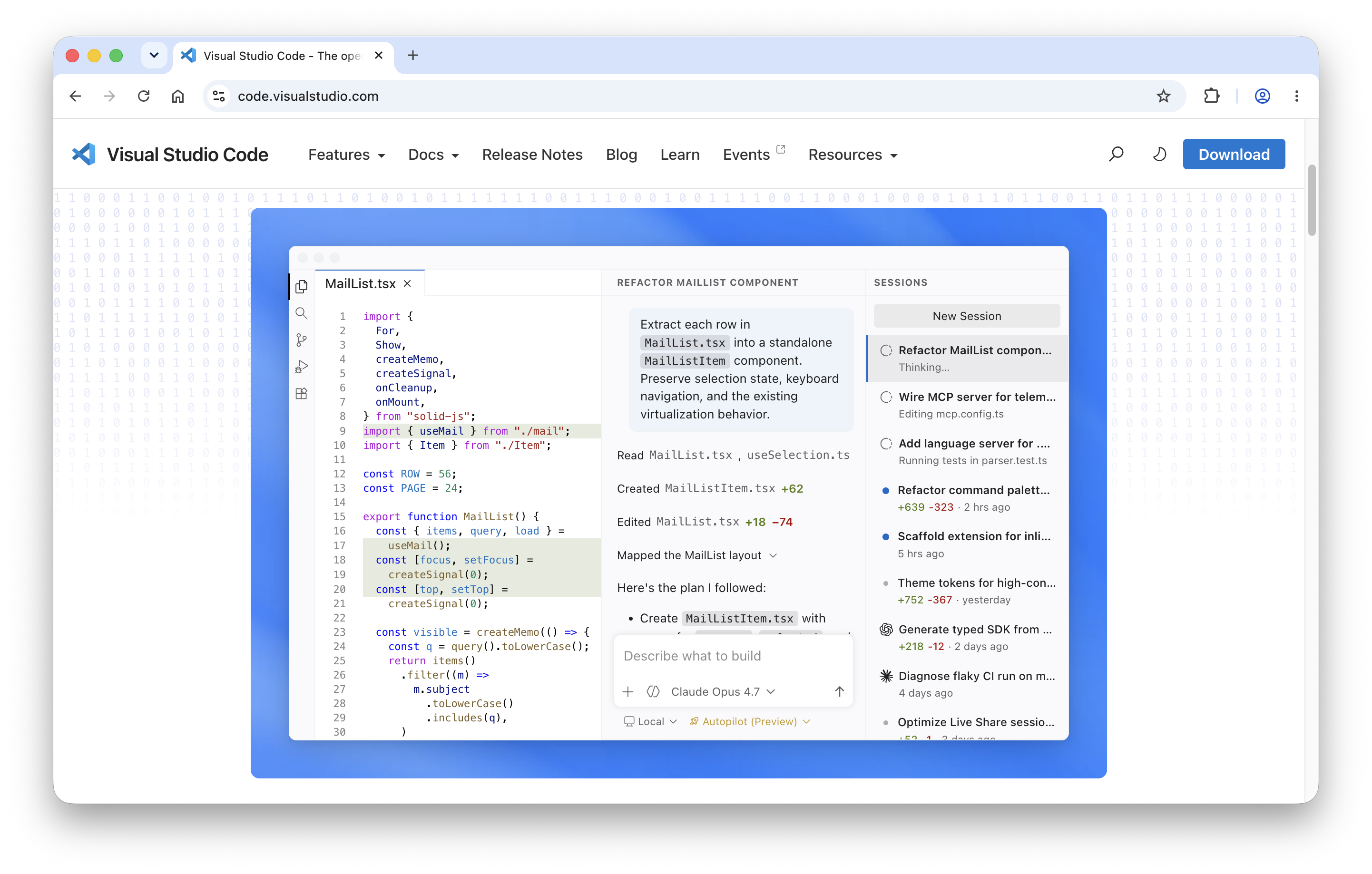Open Run and Debug icon in activity bar

pos(302,367)
